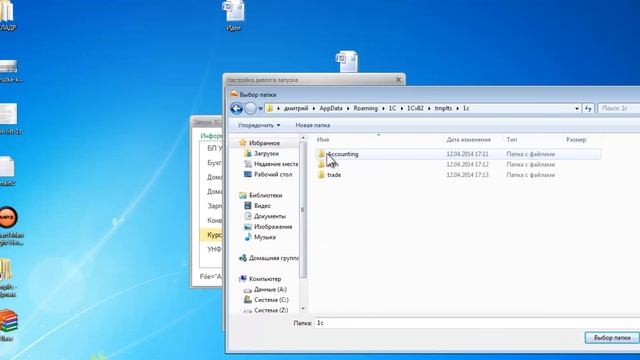The height and width of the screenshot is (360, 640).
Task: Sort by the 'Размер' column header
Action: (x=576, y=140)
